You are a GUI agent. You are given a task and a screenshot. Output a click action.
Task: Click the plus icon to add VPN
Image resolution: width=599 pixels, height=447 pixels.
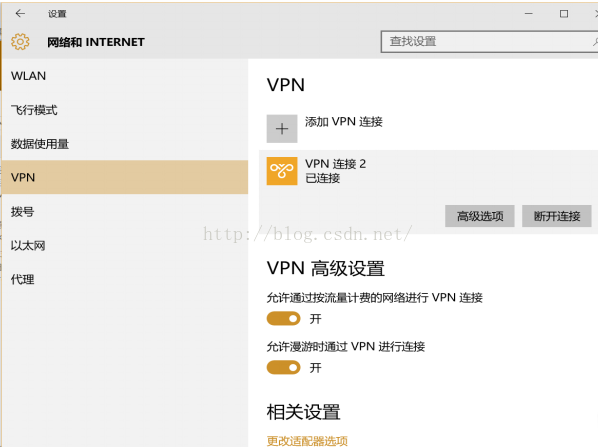[282, 129]
